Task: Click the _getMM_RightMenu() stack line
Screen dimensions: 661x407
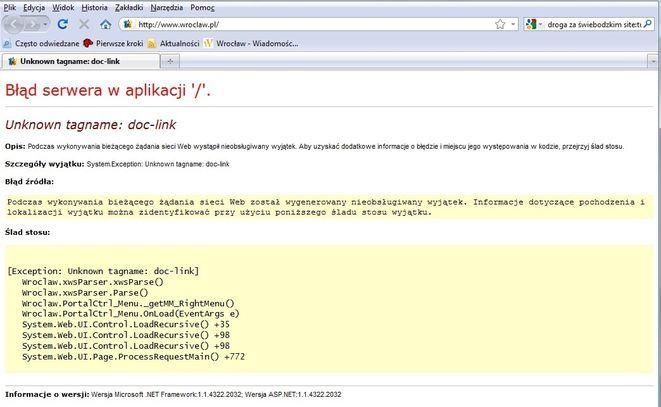Action: pyautogui.click(x=128, y=303)
